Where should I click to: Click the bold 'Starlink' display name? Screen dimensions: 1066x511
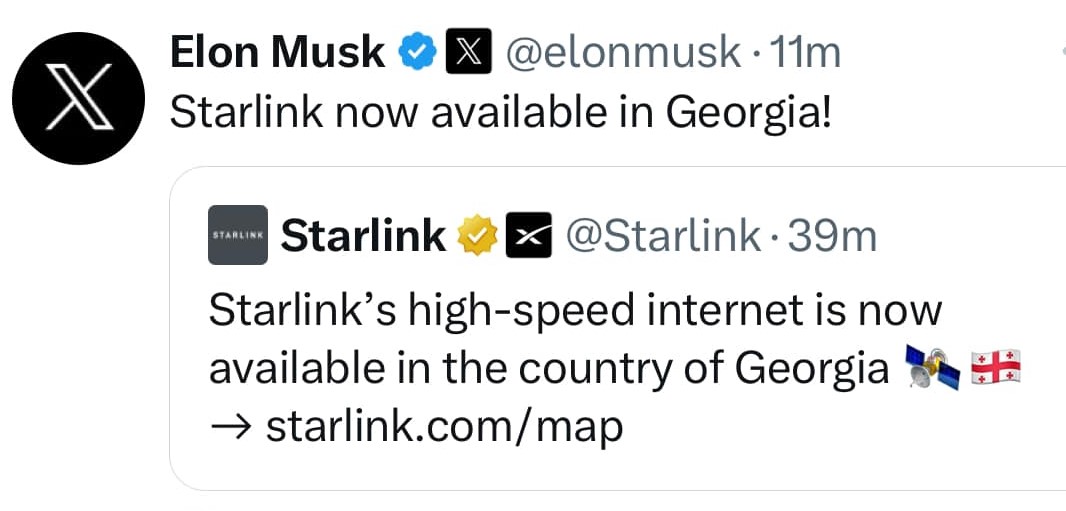pyautogui.click(x=363, y=236)
